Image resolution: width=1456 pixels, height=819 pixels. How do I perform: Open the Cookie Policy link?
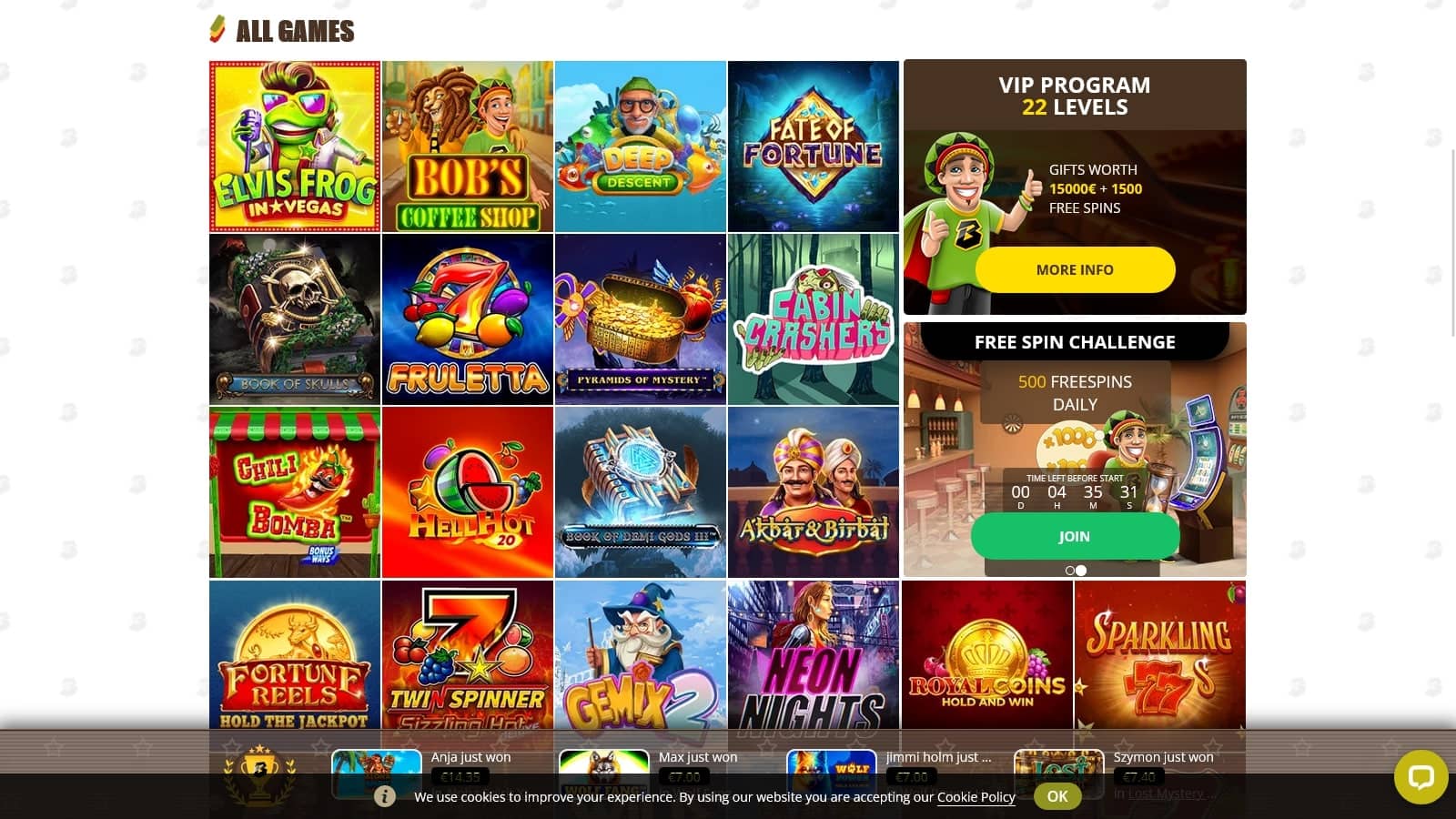click(x=976, y=797)
